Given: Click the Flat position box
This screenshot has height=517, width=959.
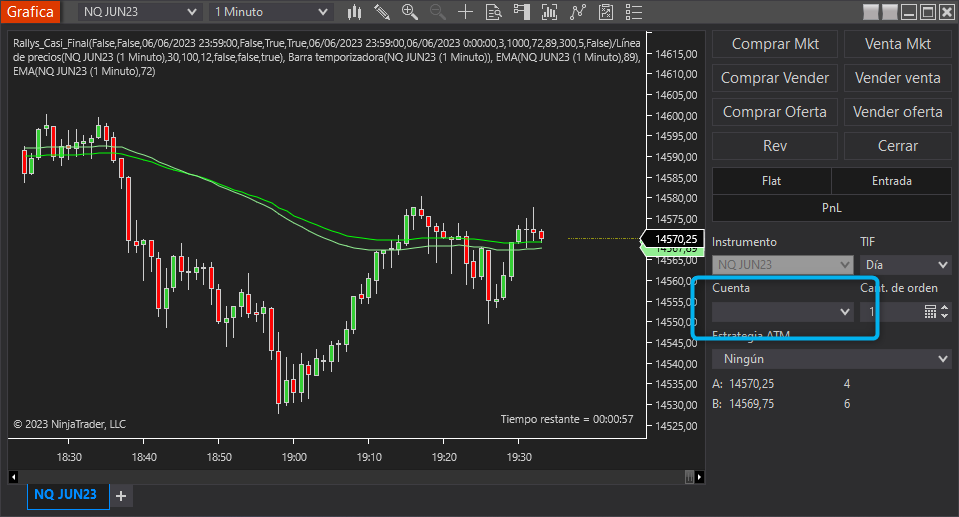Looking at the screenshot, I should click(x=771, y=181).
